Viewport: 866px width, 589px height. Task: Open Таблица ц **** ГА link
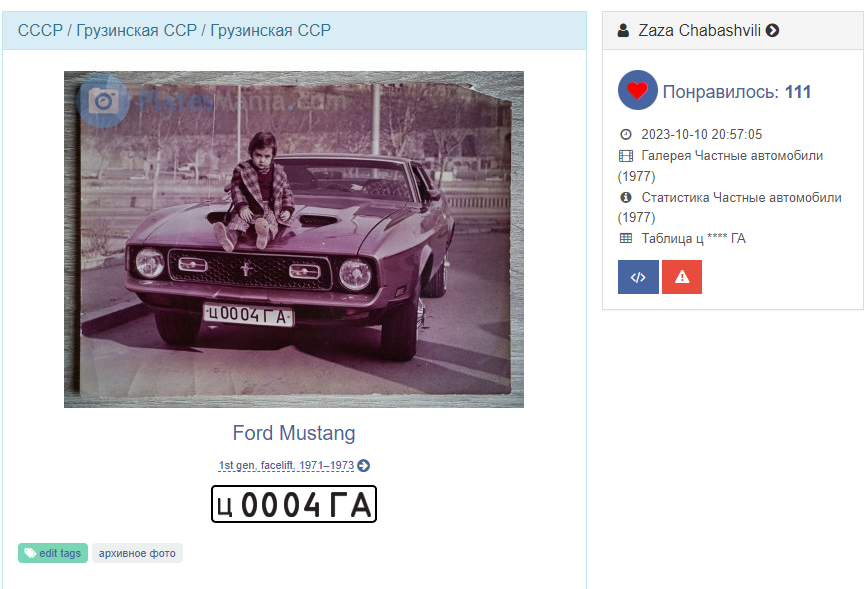coord(693,238)
